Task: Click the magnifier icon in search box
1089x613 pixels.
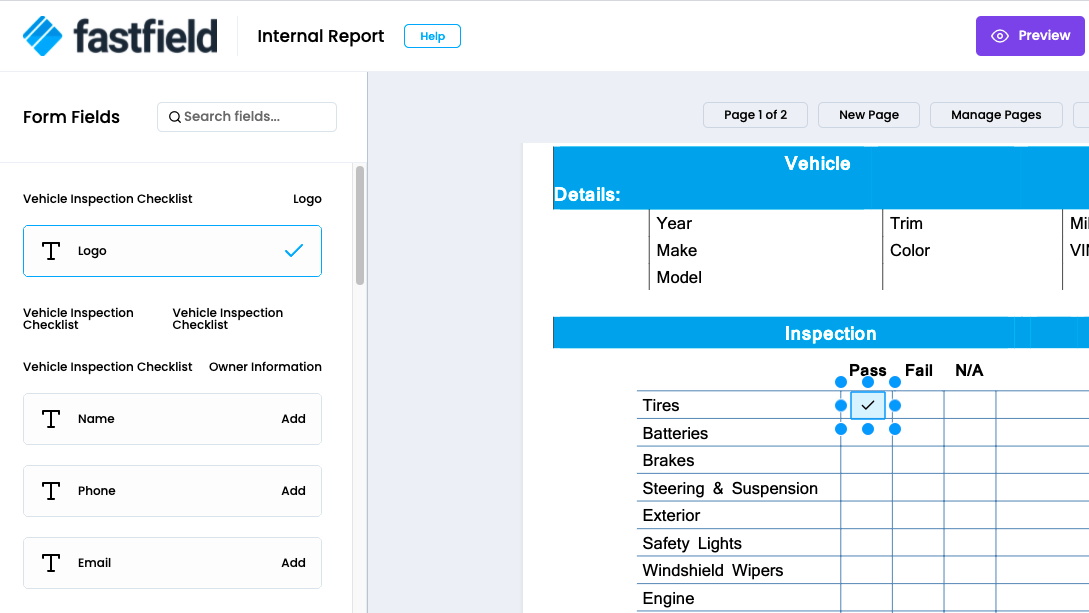Action: [x=174, y=117]
